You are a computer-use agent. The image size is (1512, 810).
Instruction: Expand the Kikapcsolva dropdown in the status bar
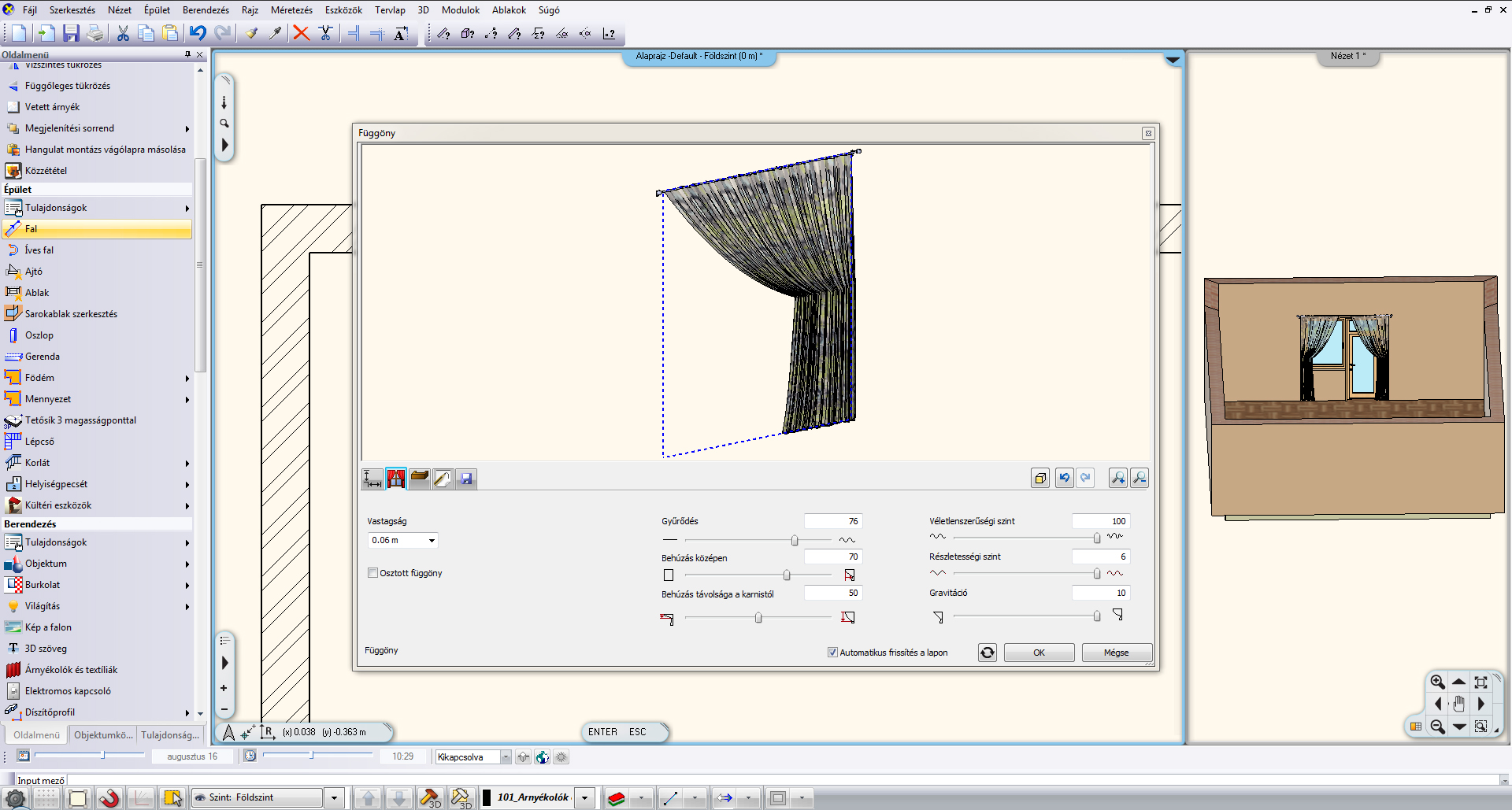pyautogui.click(x=505, y=757)
